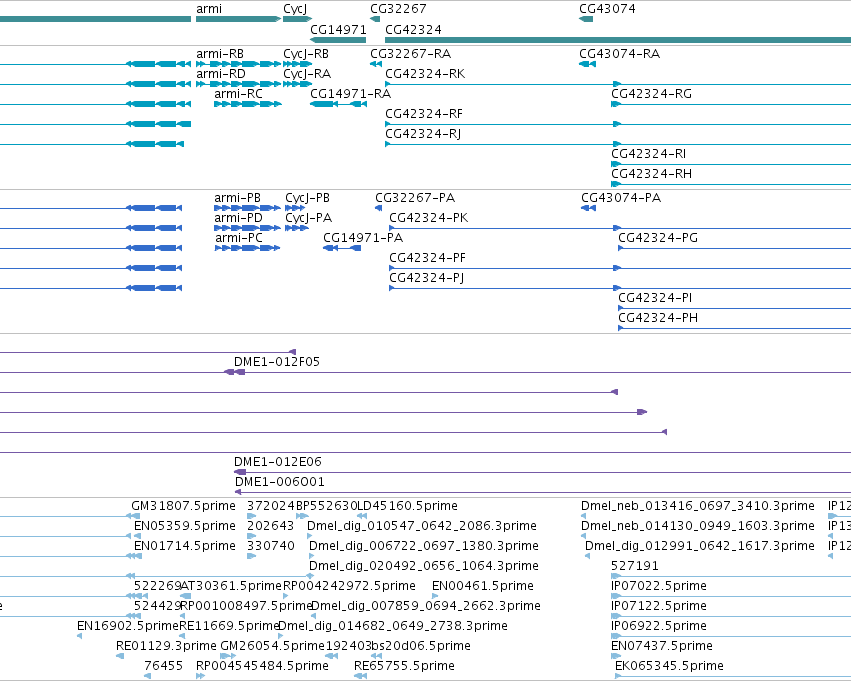Click the CG42324-PK protein label

coord(429,218)
